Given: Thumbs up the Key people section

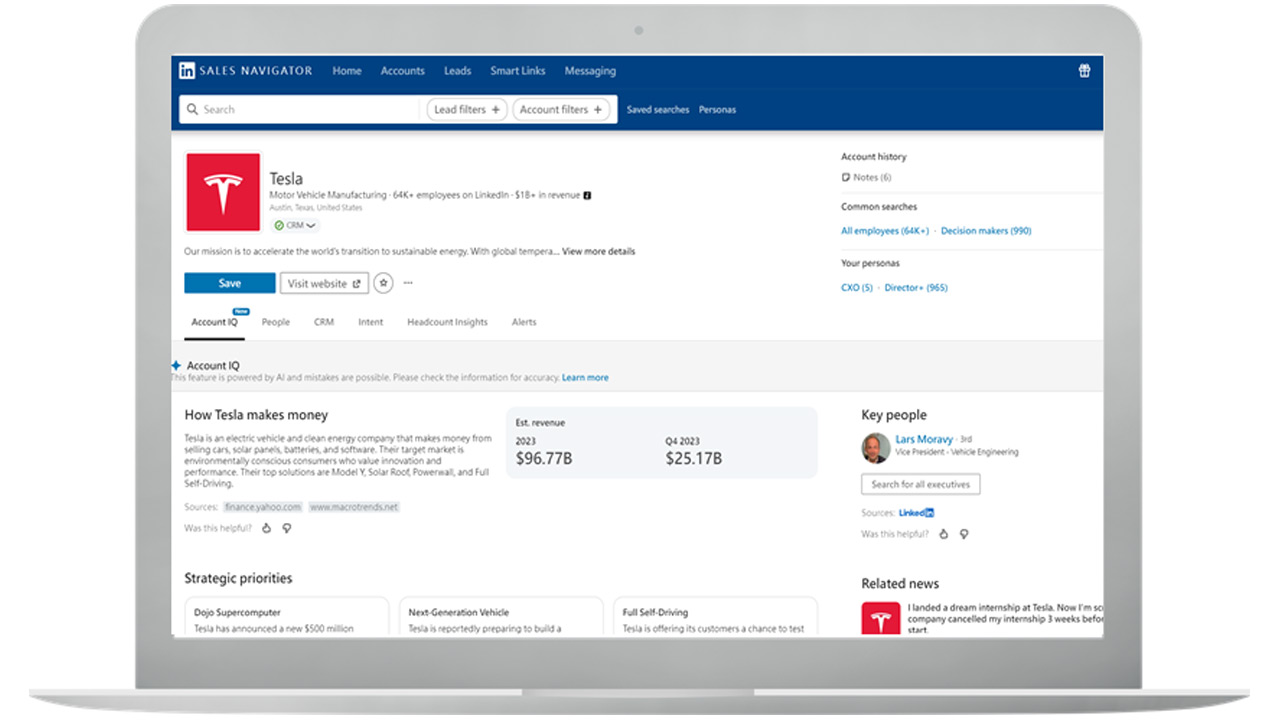Looking at the screenshot, I should click(943, 534).
